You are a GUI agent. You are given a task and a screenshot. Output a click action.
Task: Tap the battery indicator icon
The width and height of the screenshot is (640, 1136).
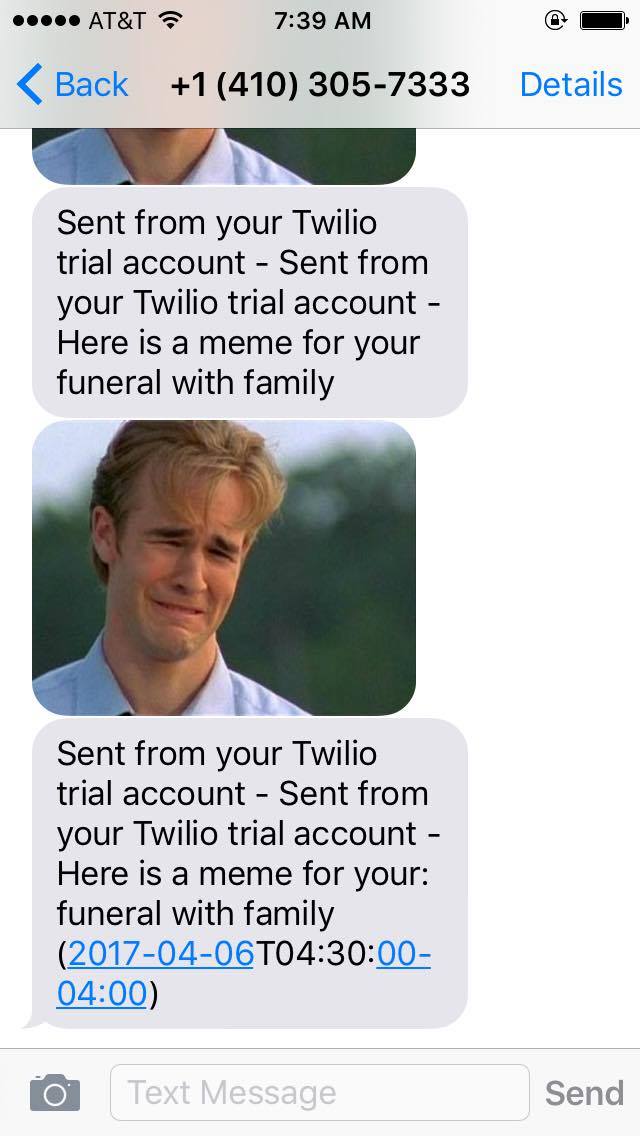coord(604,21)
